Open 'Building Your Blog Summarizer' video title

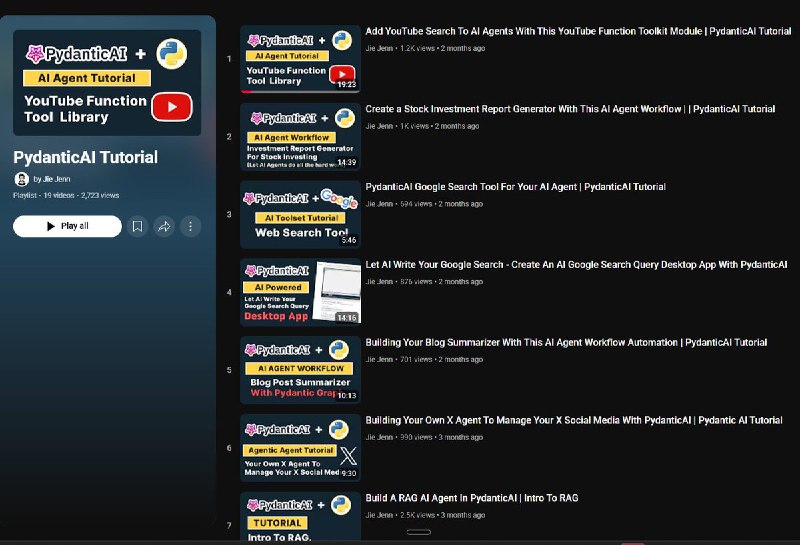pos(566,342)
